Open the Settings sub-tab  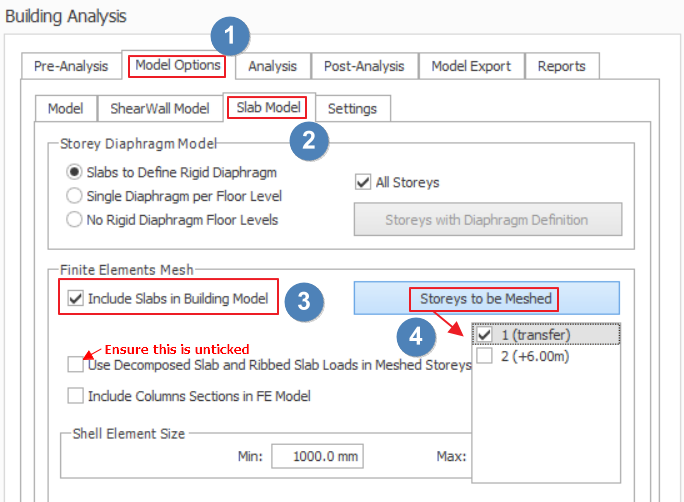pyautogui.click(x=352, y=108)
